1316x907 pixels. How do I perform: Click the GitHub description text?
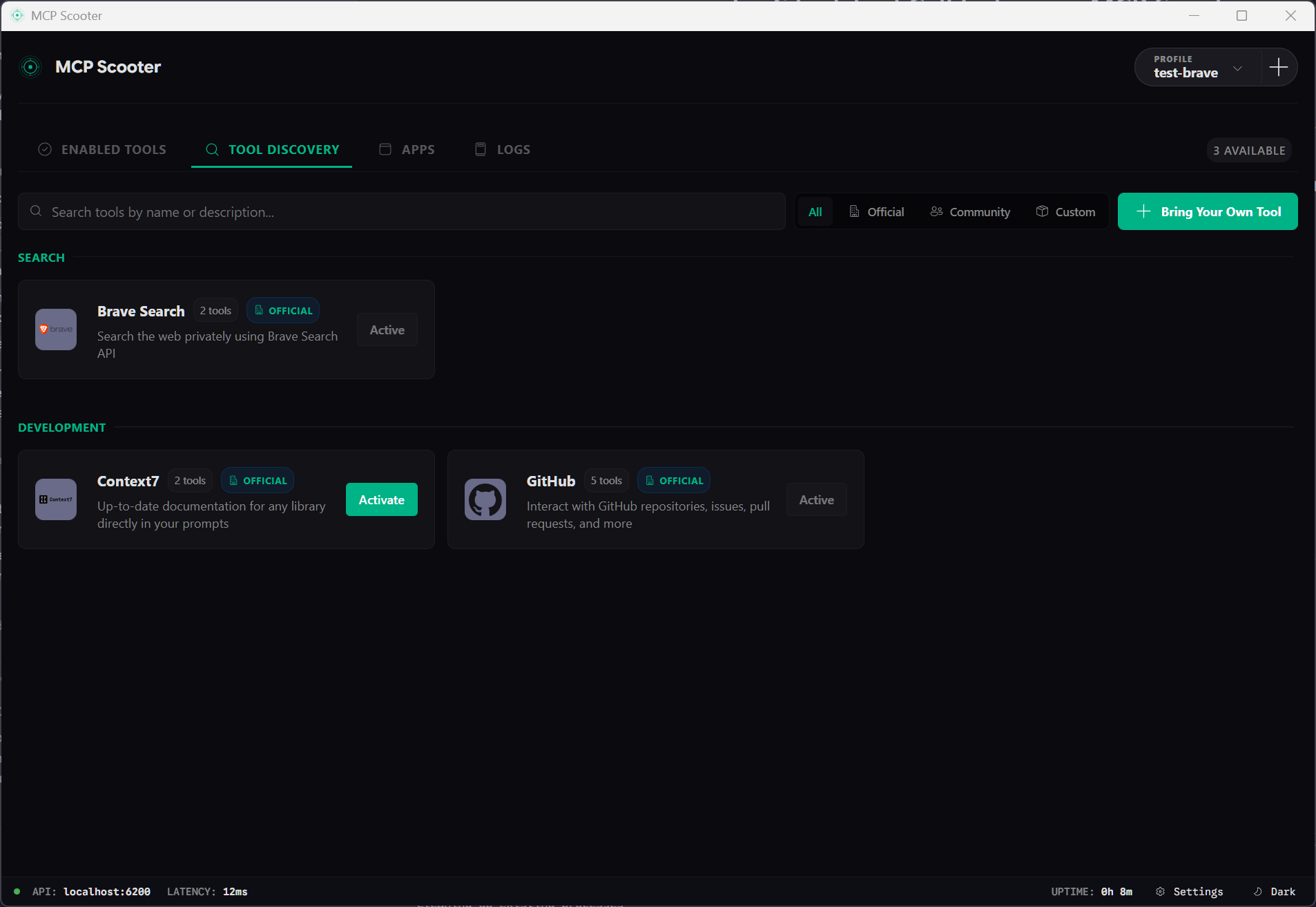coord(648,515)
